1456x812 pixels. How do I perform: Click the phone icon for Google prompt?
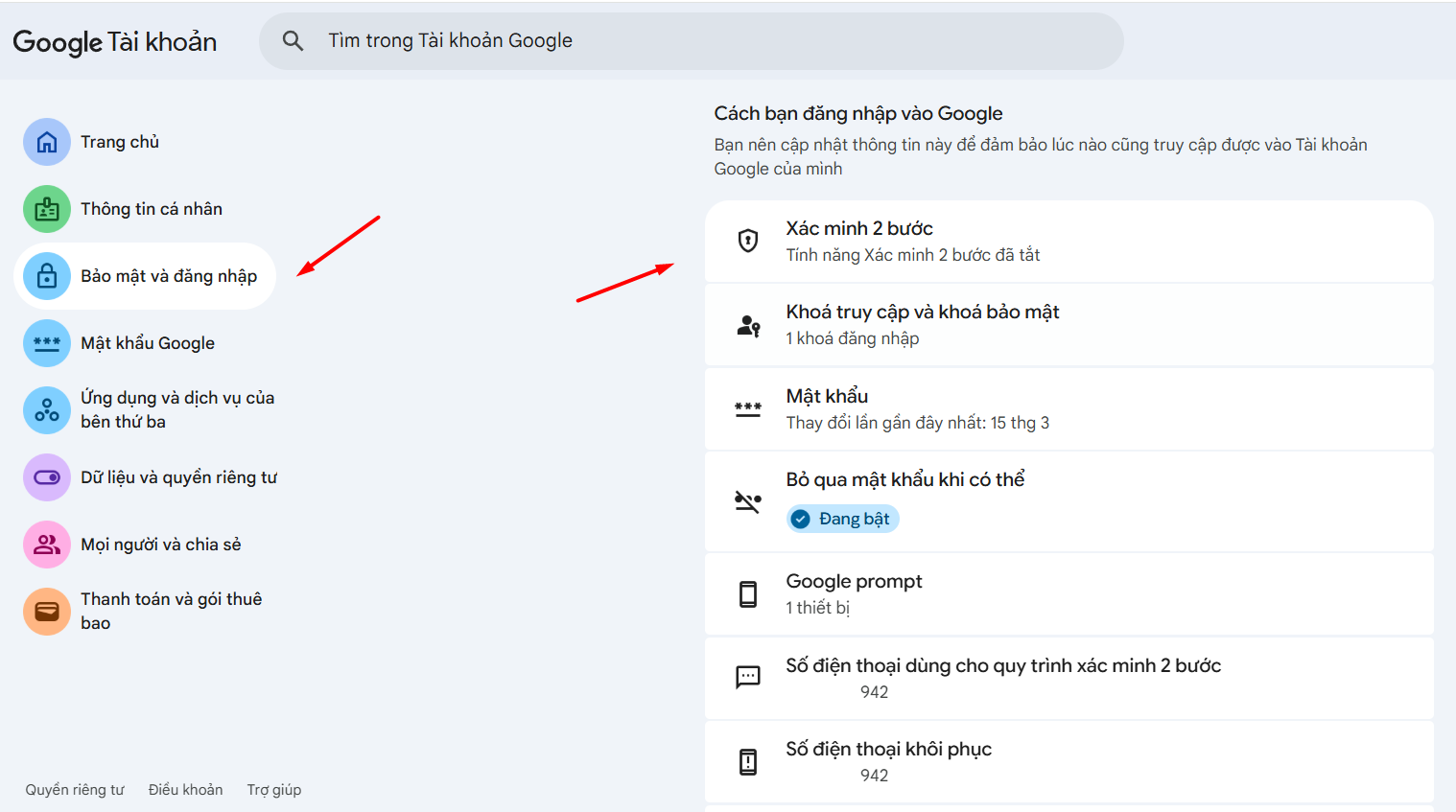point(748,594)
